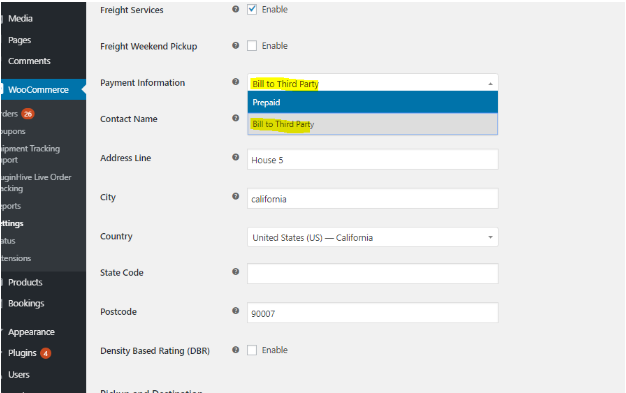
Task: Click the Freight Services label
Action: tap(132, 10)
